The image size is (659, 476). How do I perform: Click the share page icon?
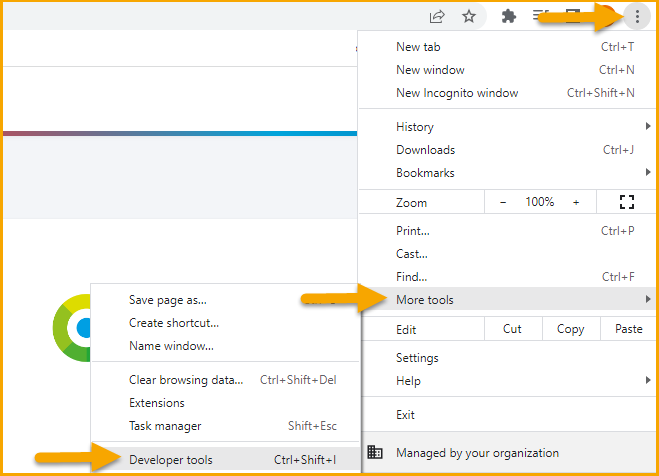point(437,17)
